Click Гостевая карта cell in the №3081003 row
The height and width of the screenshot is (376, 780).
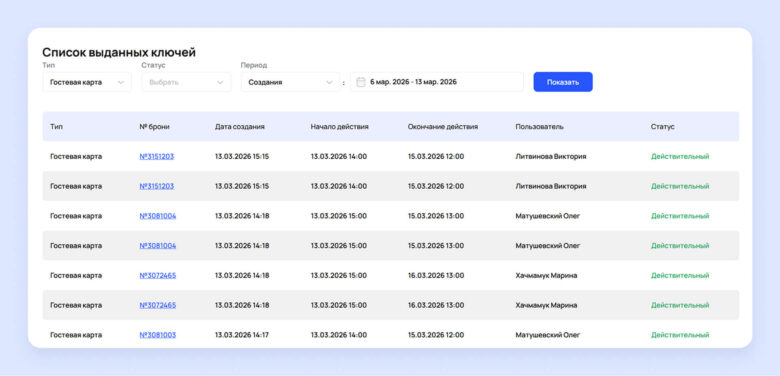(x=76, y=335)
